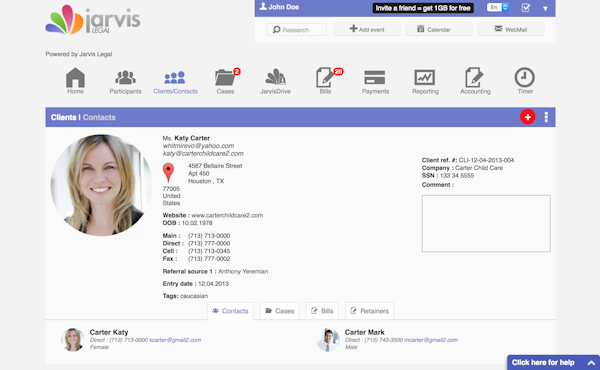The width and height of the screenshot is (600, 370).
Task: Expand the John Doe account dropdown arrow
Action: (x=545, y=8)
